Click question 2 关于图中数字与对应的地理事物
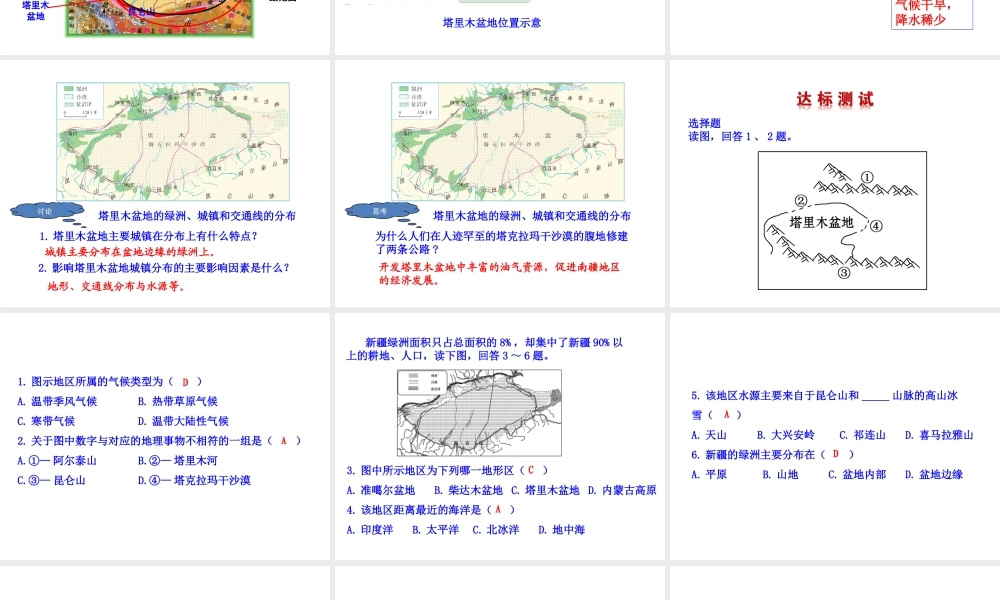 coord(159,441)
